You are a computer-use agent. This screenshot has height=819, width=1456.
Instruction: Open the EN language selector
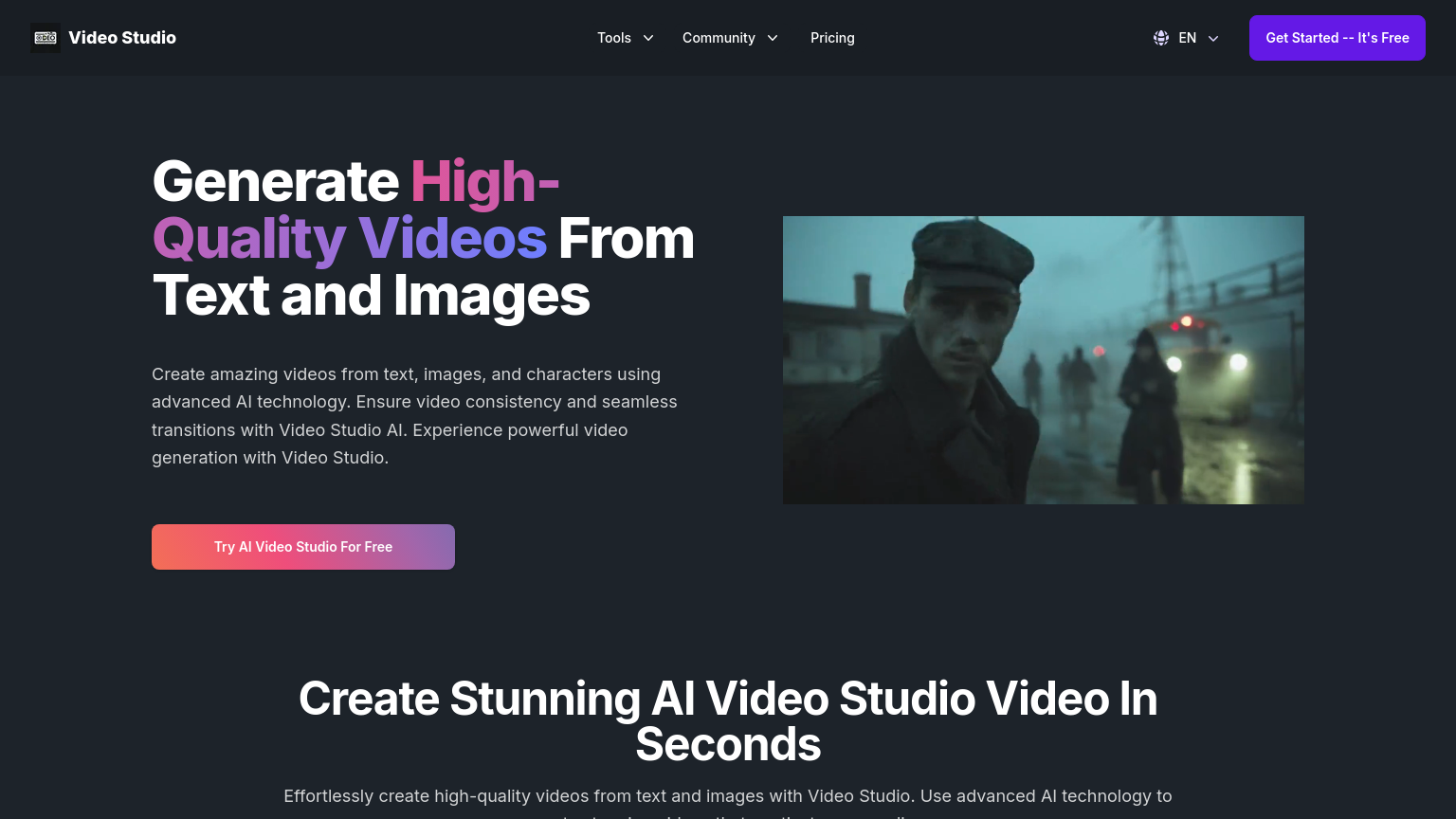point(1187,38)
